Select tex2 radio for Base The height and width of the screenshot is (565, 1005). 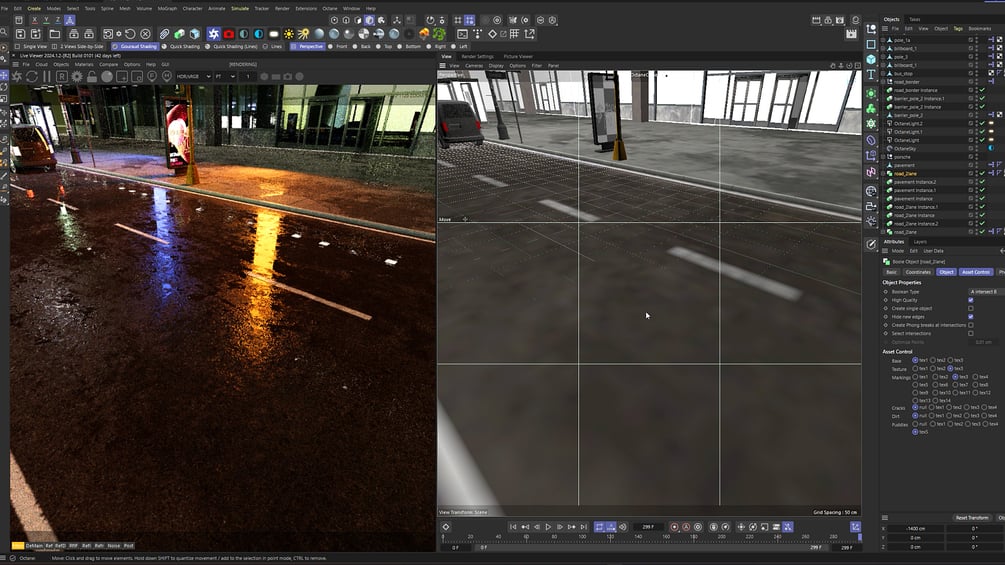[x=933, y=360]
